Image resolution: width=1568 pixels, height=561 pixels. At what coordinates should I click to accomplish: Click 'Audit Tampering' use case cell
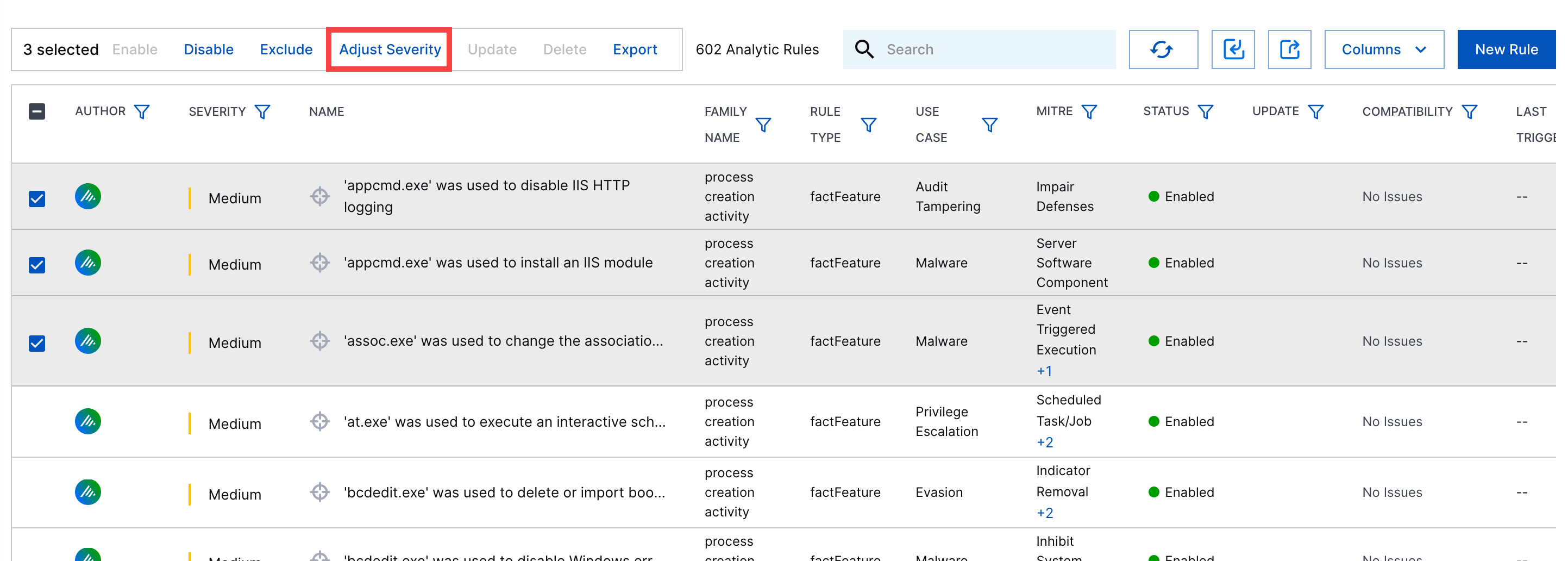coord(948,196)
